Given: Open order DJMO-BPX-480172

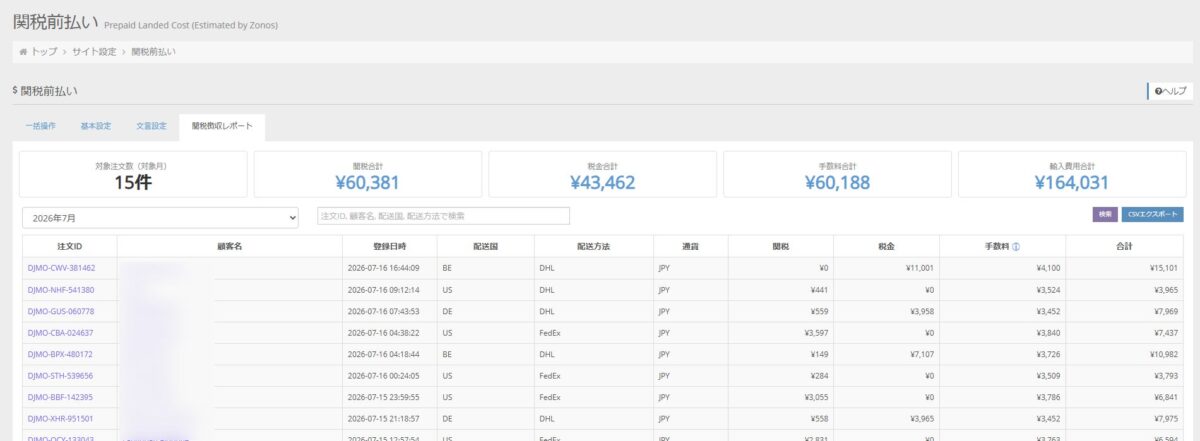Looking at the screenshot, I should (x=61, y=354).
